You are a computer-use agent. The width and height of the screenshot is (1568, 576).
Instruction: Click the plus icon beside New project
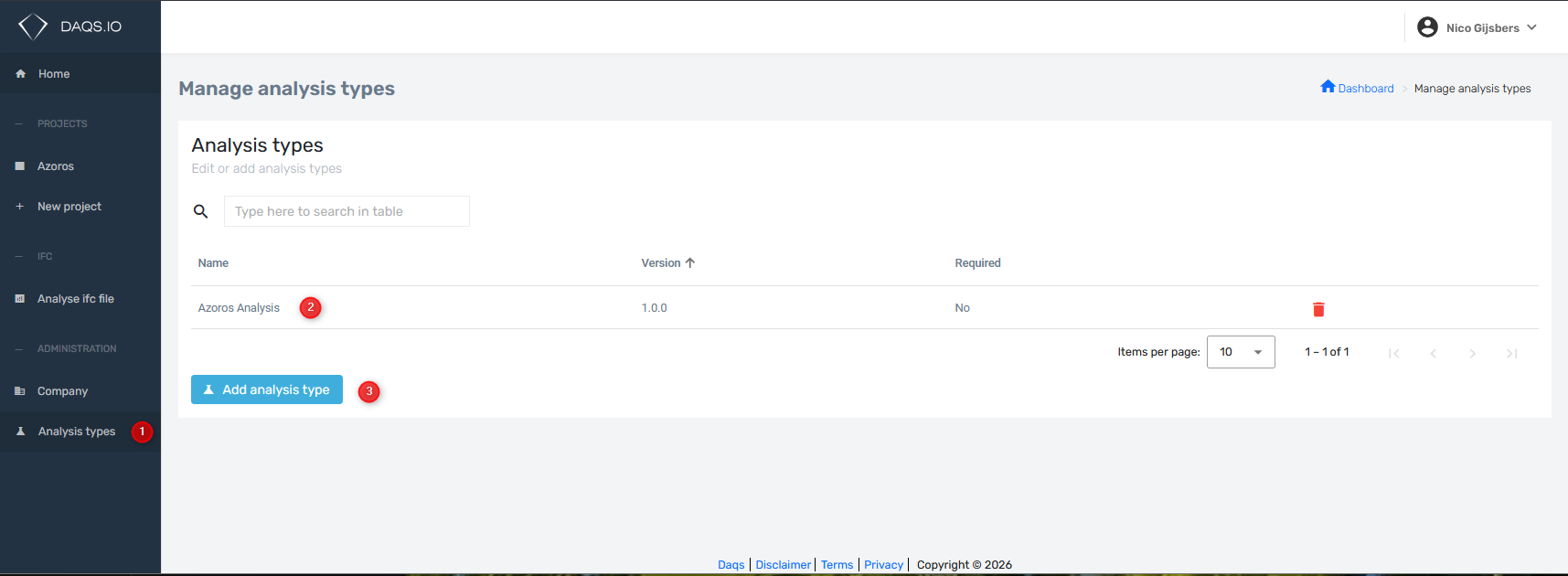[x=20, y=207]
